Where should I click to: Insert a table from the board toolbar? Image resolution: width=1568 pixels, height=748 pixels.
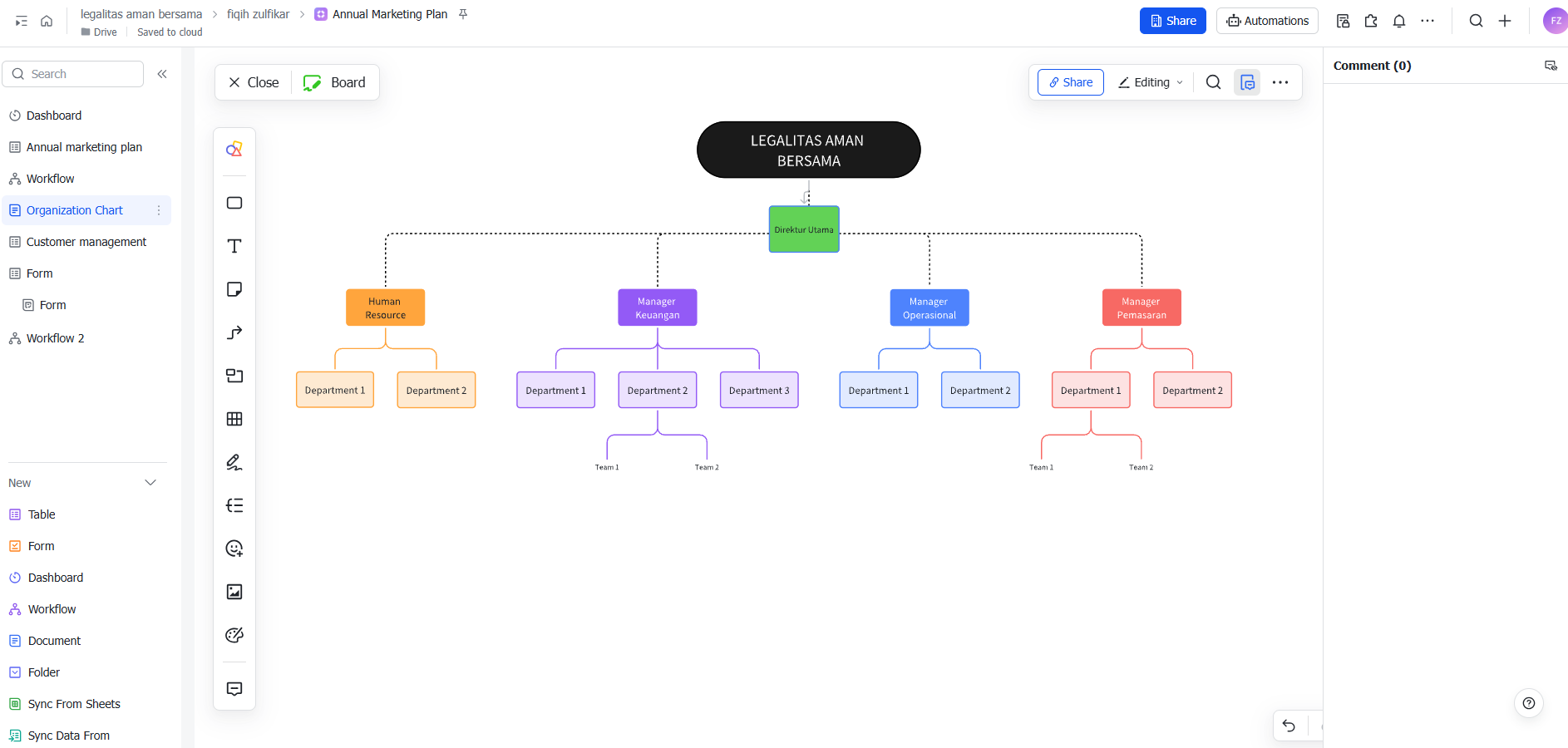point(234,419)
